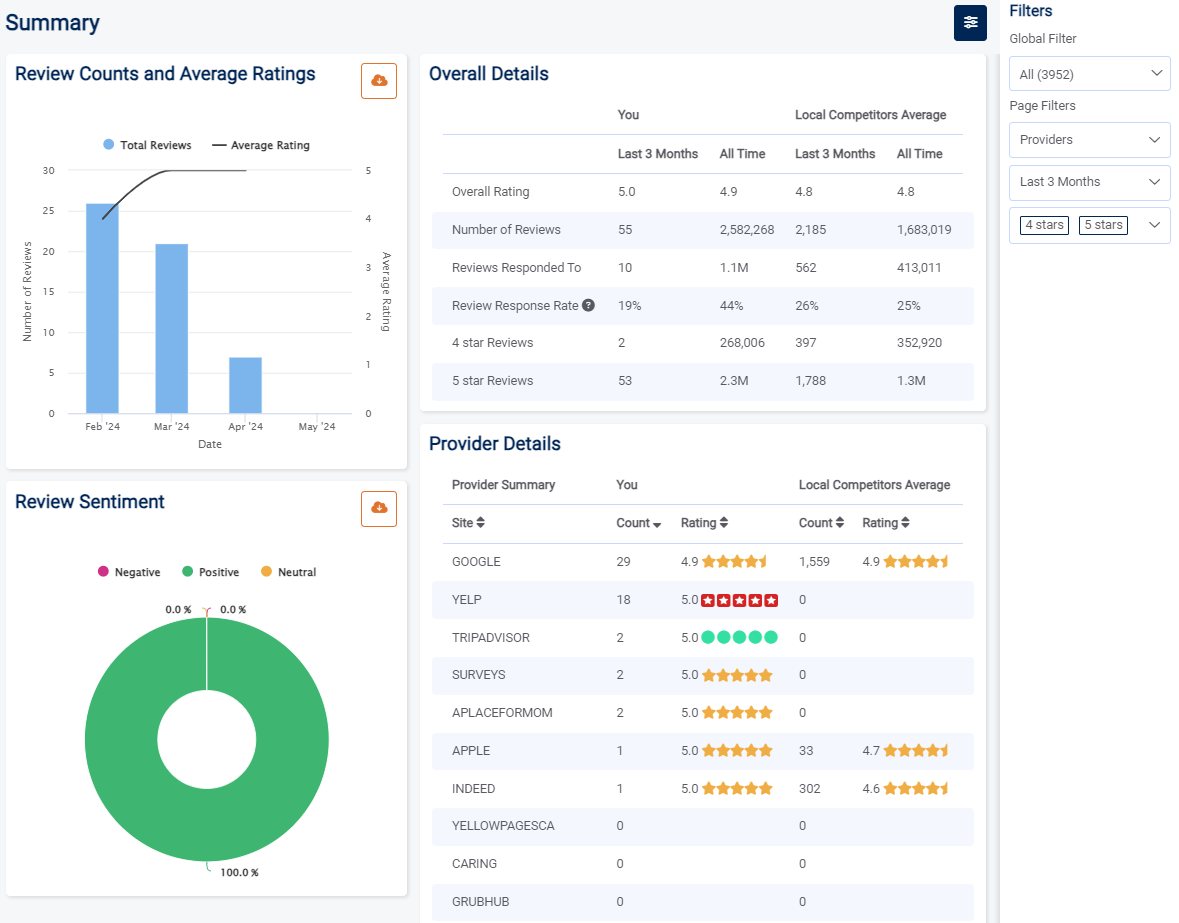1179x923 pixels.
Task: Toggle Average Rating line in legend
Action: tap(261, 145)
